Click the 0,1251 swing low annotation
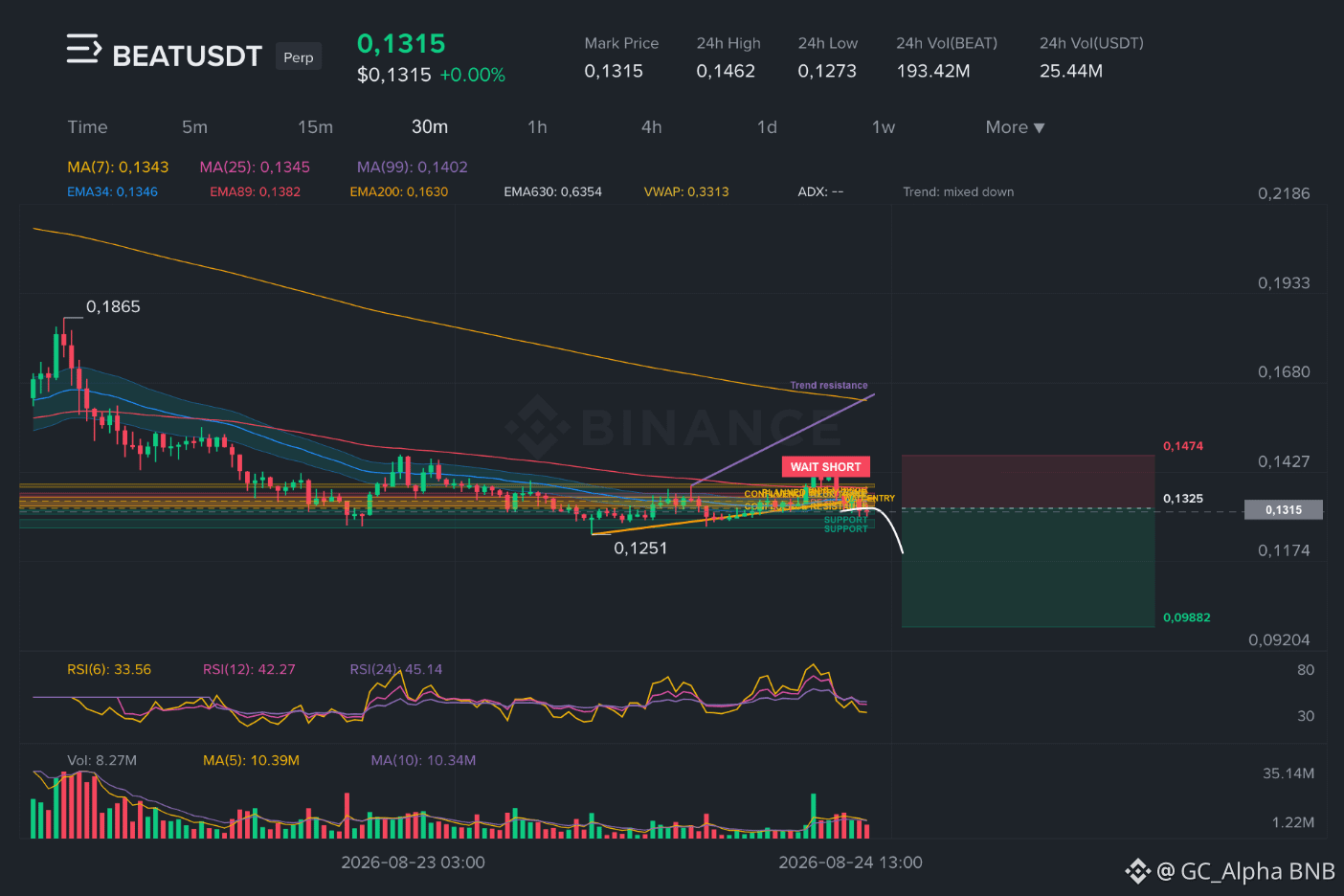Viewport: 1344px width, 896px height. 640,548
